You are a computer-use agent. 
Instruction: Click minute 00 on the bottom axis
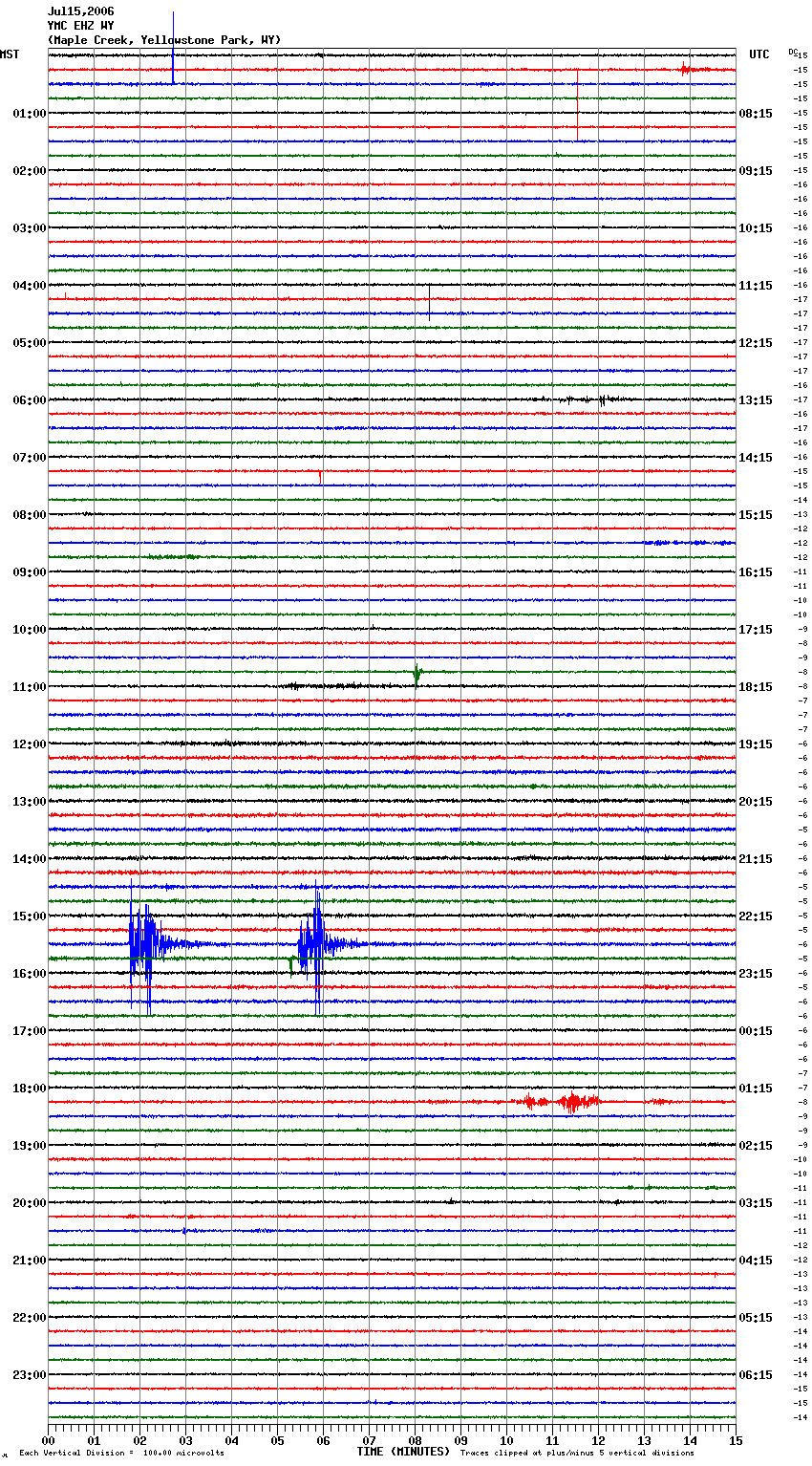[x=48, y=1440]
